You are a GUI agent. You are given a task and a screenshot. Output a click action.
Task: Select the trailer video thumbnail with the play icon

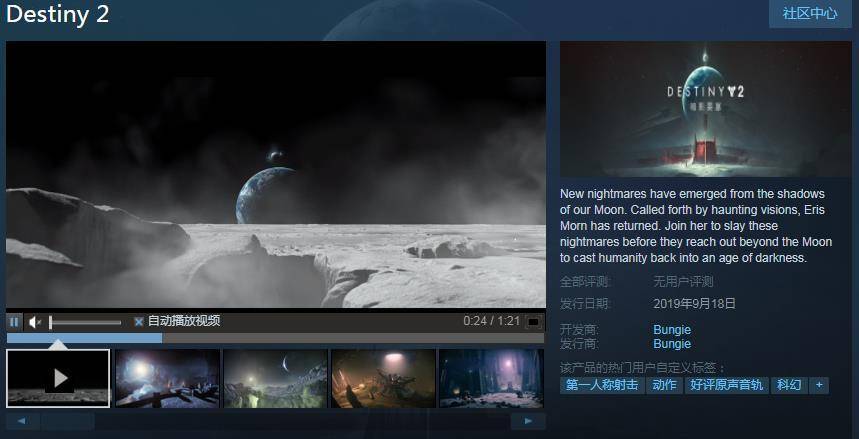click(x=58, y=379)
